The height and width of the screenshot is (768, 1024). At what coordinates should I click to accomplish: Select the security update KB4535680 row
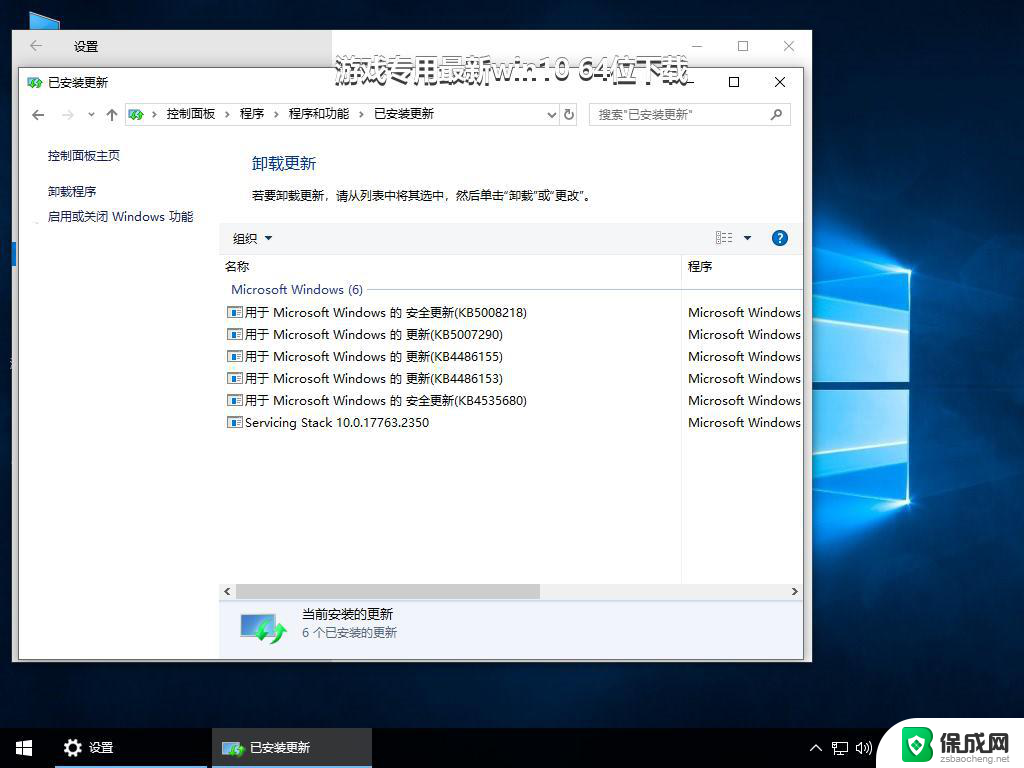tap(513, 400)
